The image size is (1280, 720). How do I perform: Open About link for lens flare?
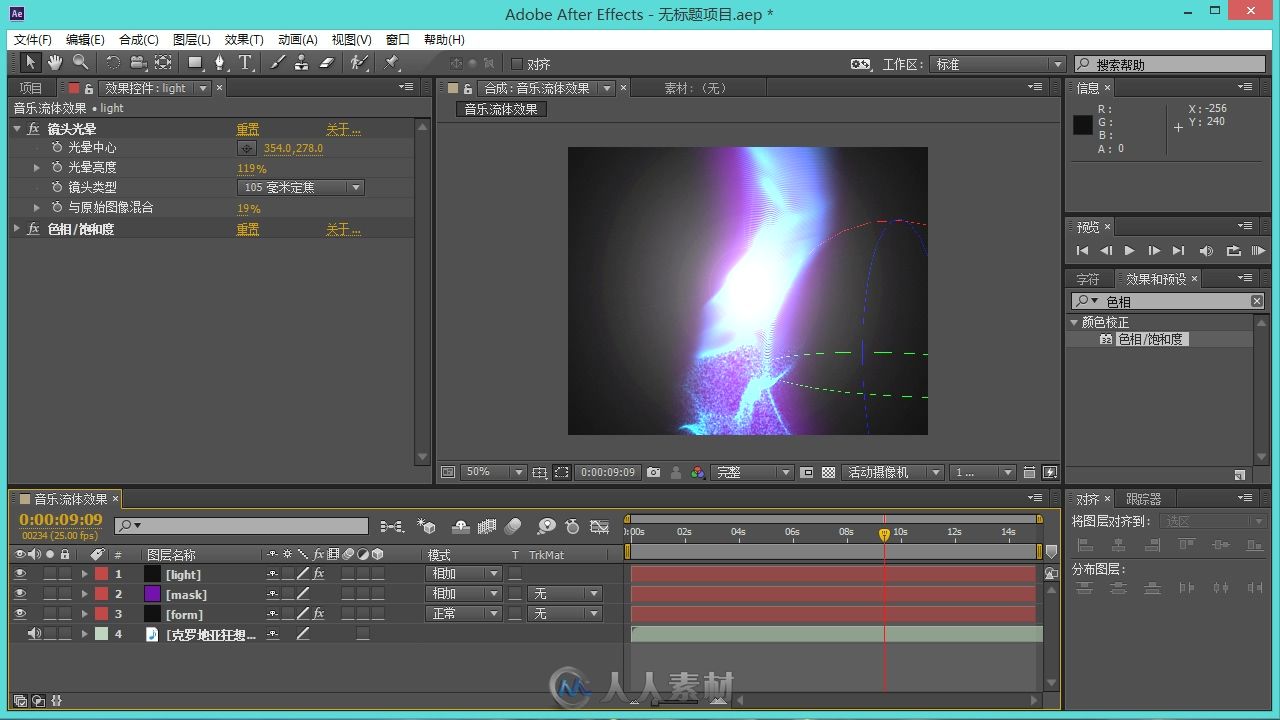343,129
